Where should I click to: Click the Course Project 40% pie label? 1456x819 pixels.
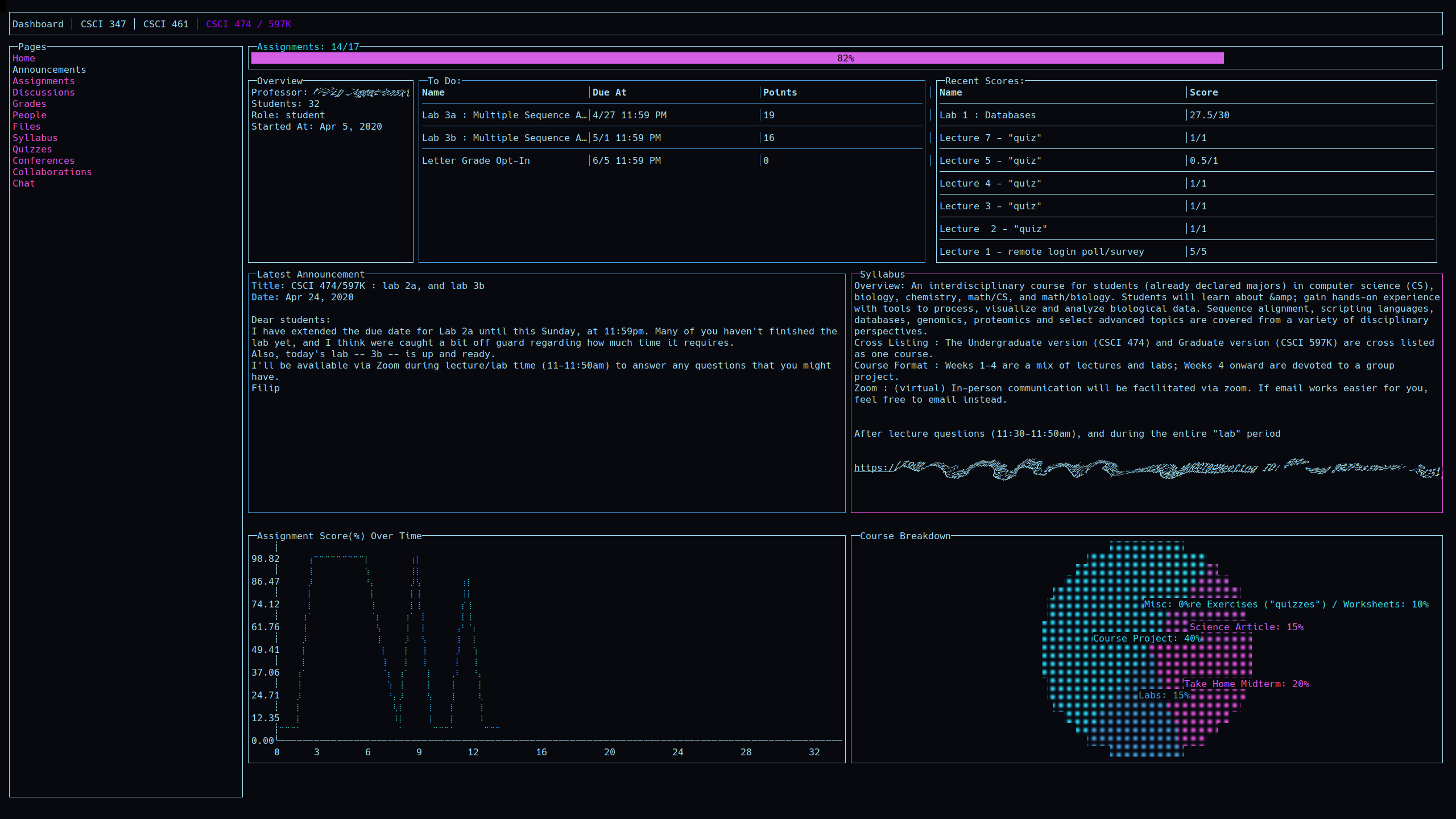1145,638
